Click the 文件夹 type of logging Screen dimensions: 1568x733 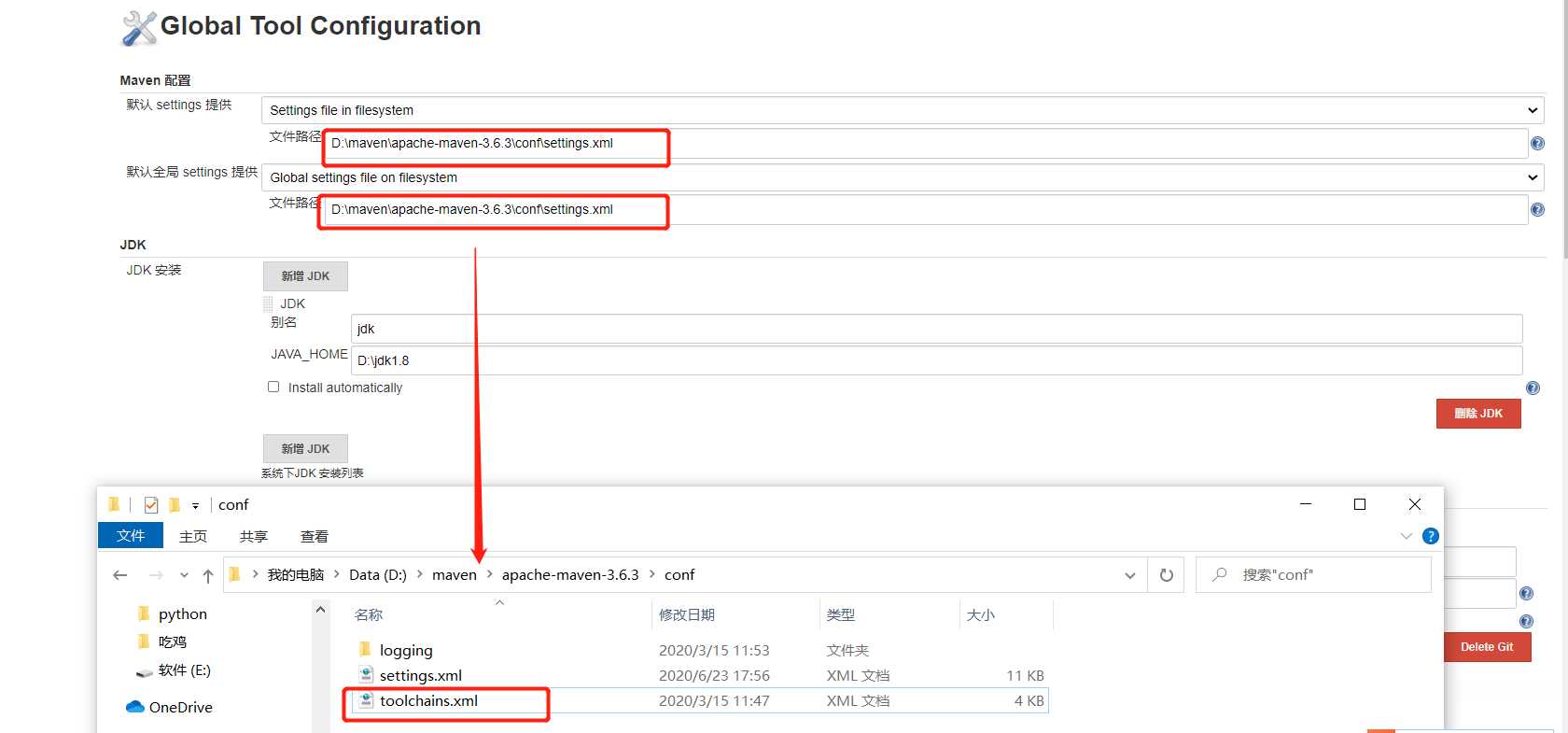(x=847, y=651)
